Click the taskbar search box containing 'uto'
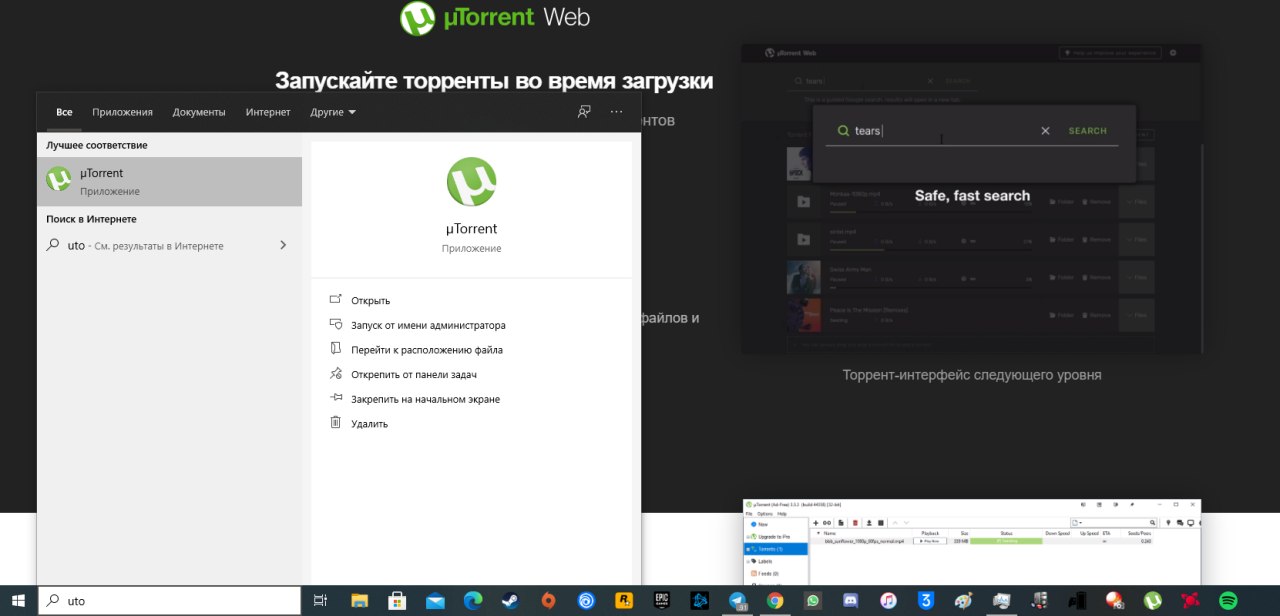 tap(169, 601)
